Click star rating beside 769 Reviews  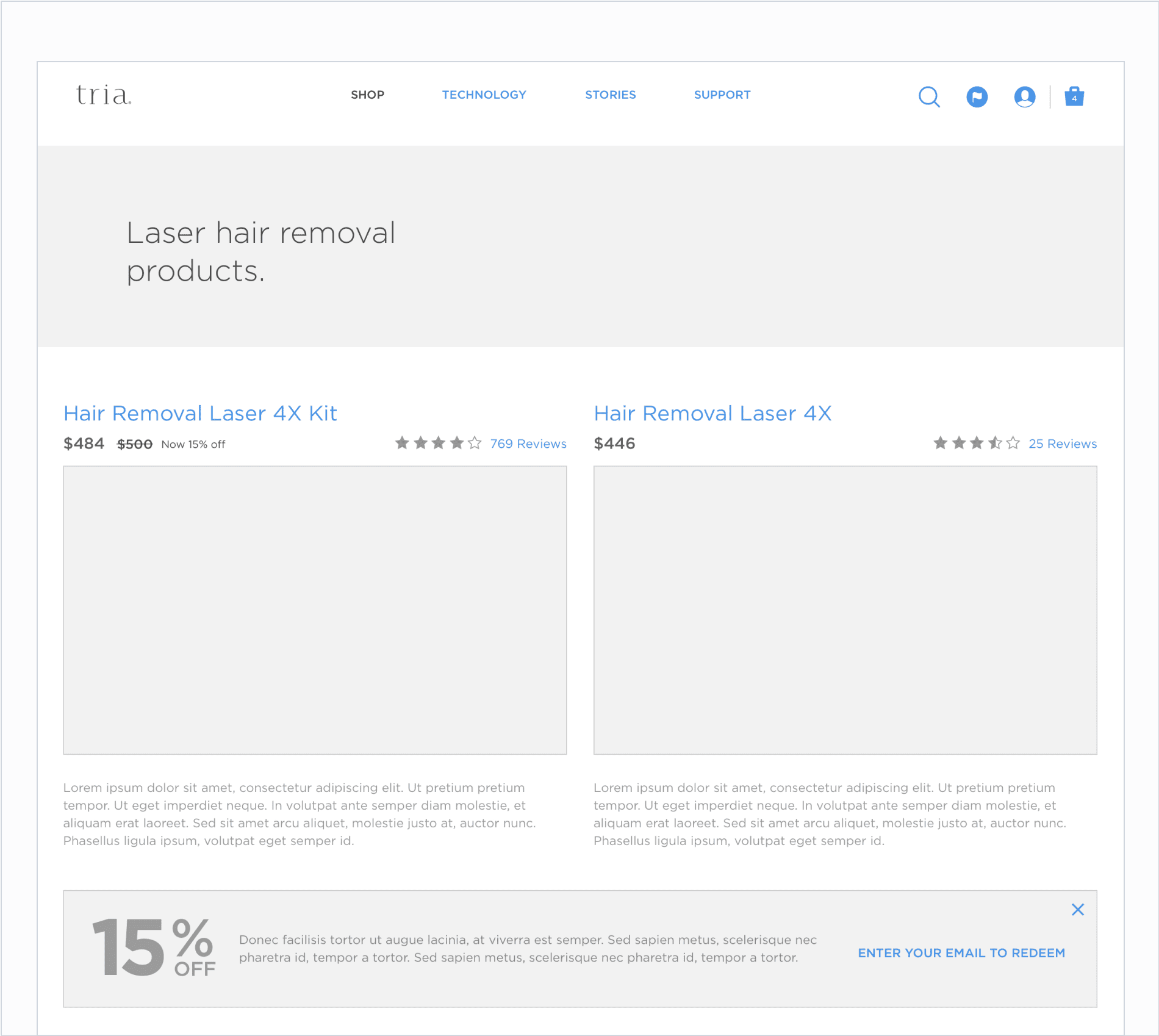[x=438, y=443]
